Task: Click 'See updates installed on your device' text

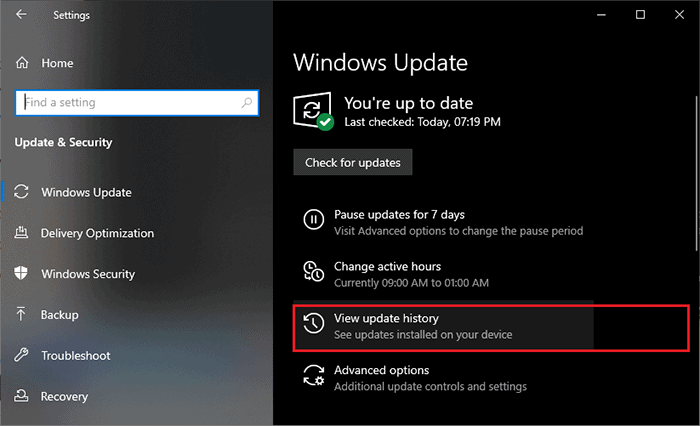Action: click(423, 335)
